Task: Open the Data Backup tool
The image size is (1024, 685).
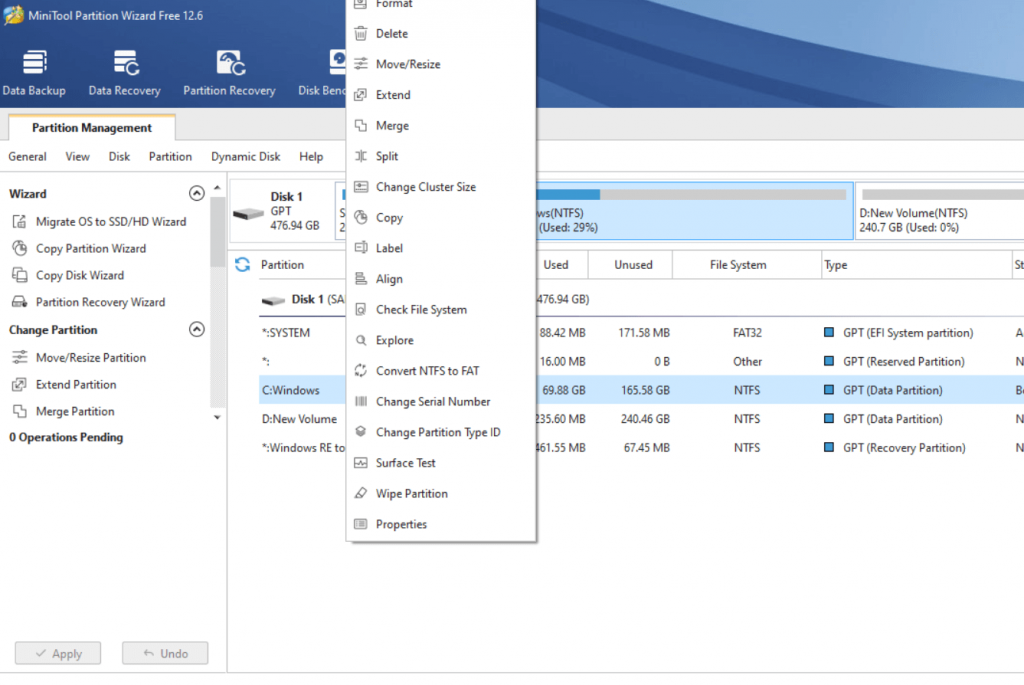Action: (x=34, y=72)
